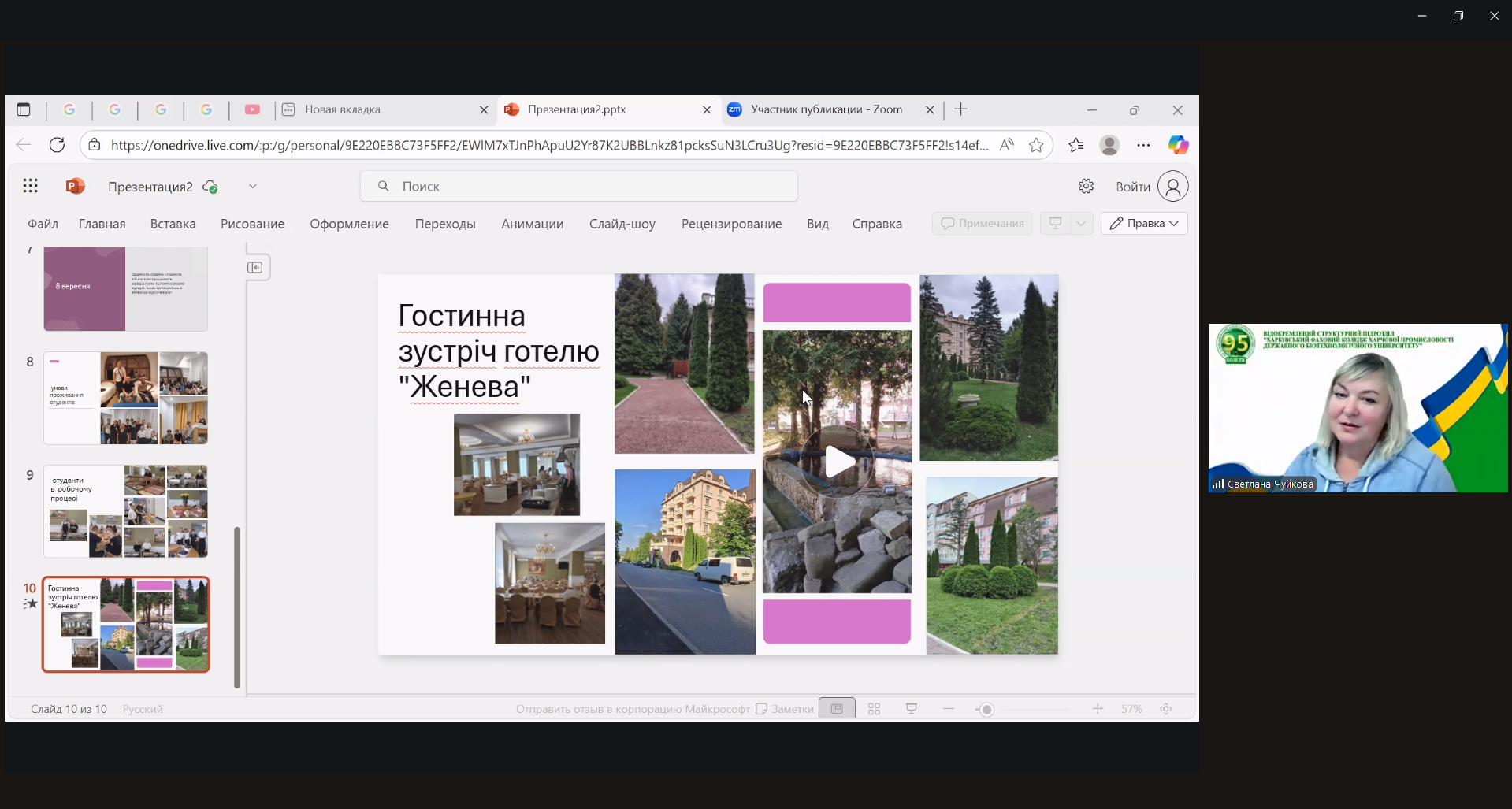Expand dropdown arrow next to Презентация2 title

pos(253,187)
